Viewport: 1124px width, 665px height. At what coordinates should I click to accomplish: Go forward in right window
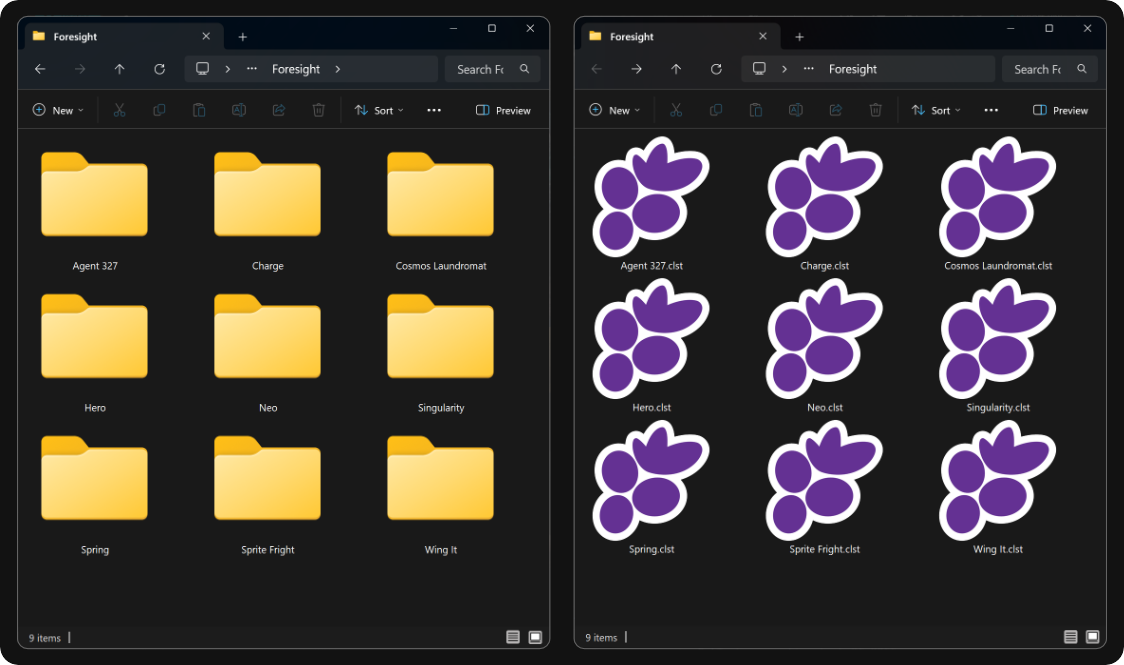pyautogui.click(x=637, y=69)
